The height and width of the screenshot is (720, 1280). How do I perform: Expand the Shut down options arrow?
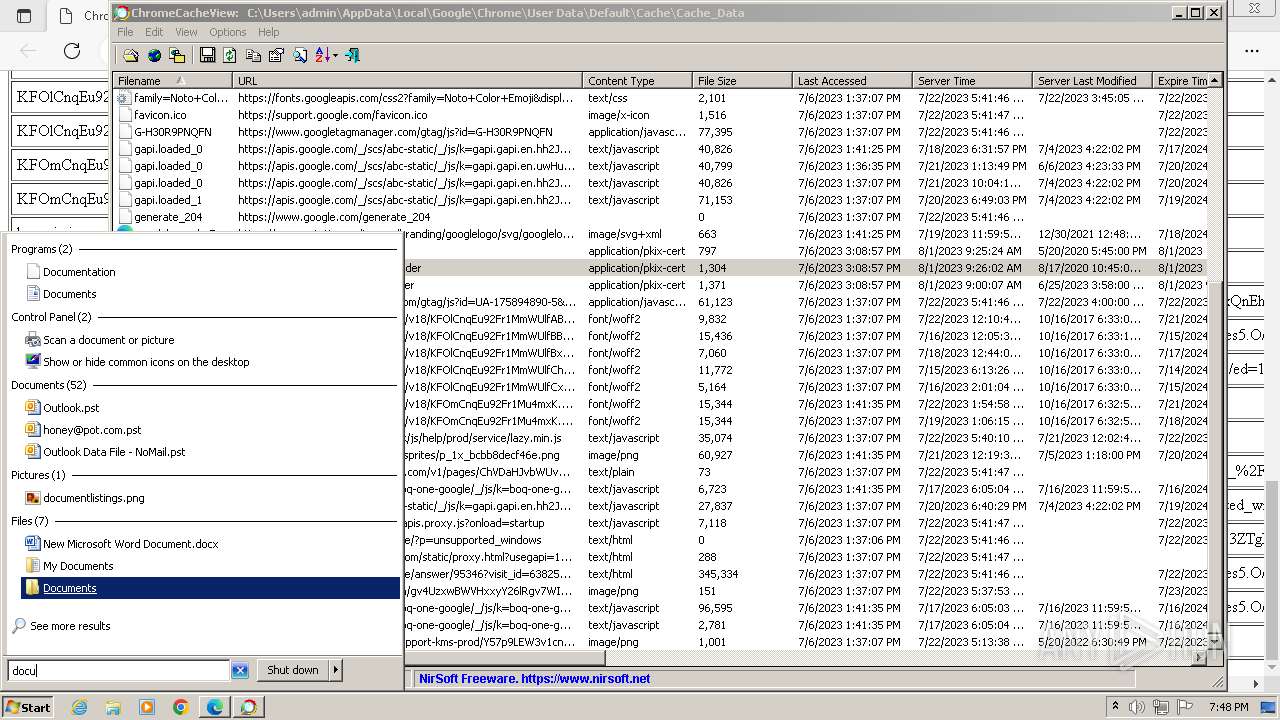tap(336, 670)
